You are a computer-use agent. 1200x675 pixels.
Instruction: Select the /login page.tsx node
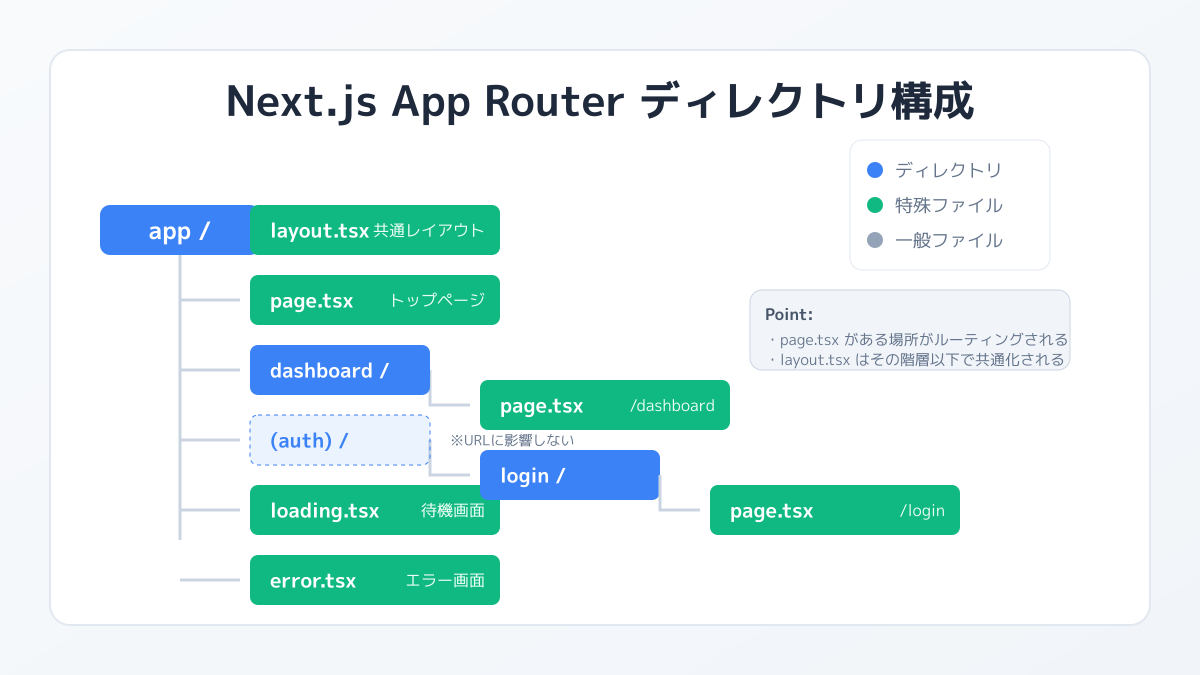click(x=834, y=510)
